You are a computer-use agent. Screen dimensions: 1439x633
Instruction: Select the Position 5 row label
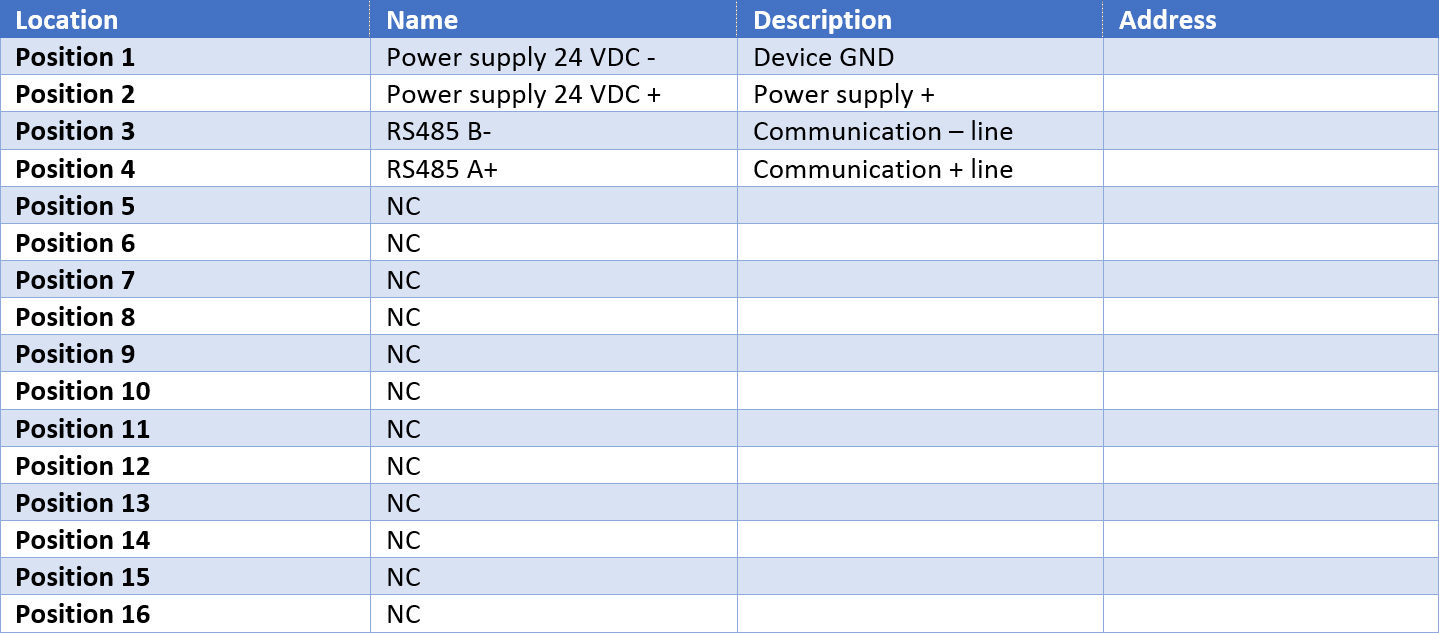(x=185, y=206)
